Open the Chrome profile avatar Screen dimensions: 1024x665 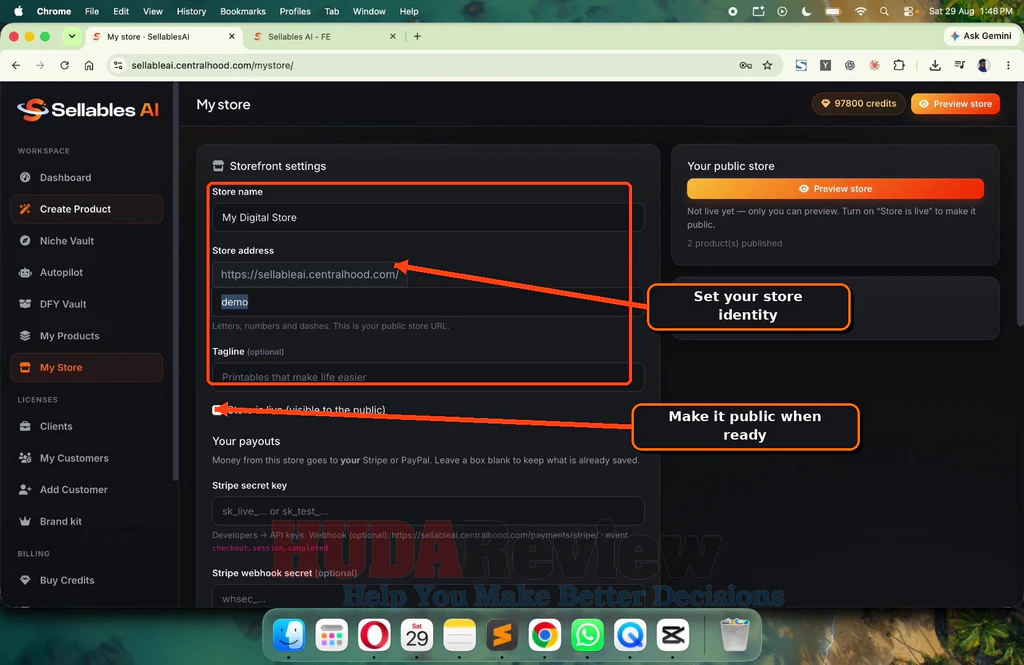pos(984,65)
